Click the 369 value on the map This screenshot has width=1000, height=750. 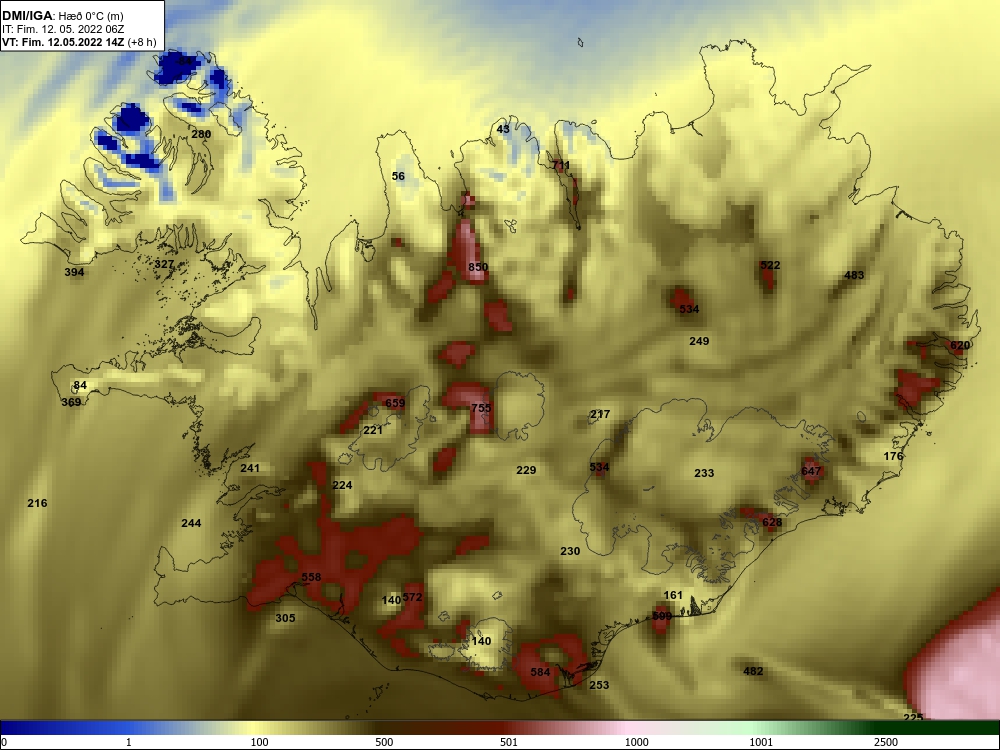[71, 402]
